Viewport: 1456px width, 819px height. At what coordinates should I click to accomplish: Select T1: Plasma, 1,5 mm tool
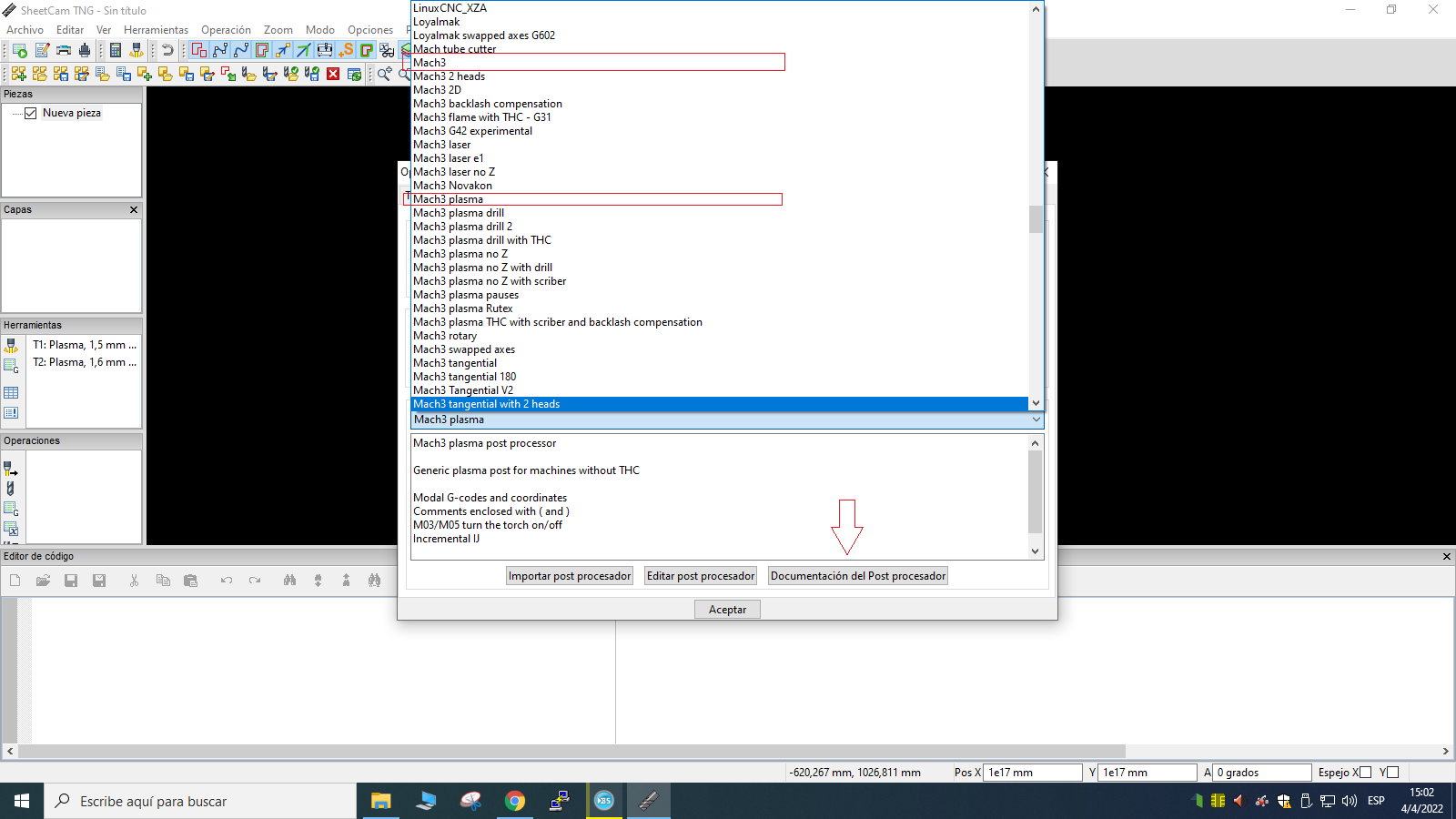click(x=84, y=345)
